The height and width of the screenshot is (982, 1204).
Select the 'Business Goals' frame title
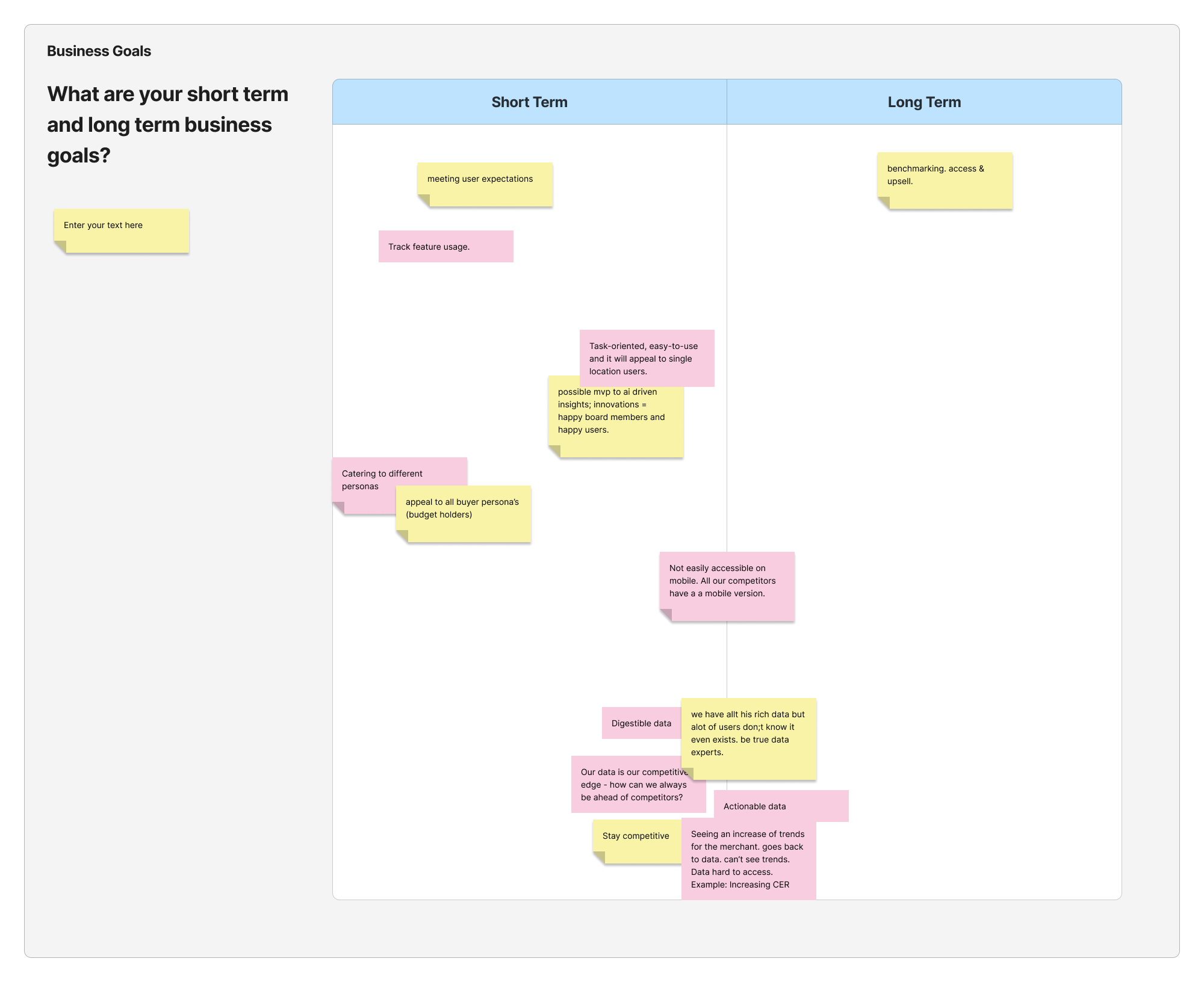99,51
